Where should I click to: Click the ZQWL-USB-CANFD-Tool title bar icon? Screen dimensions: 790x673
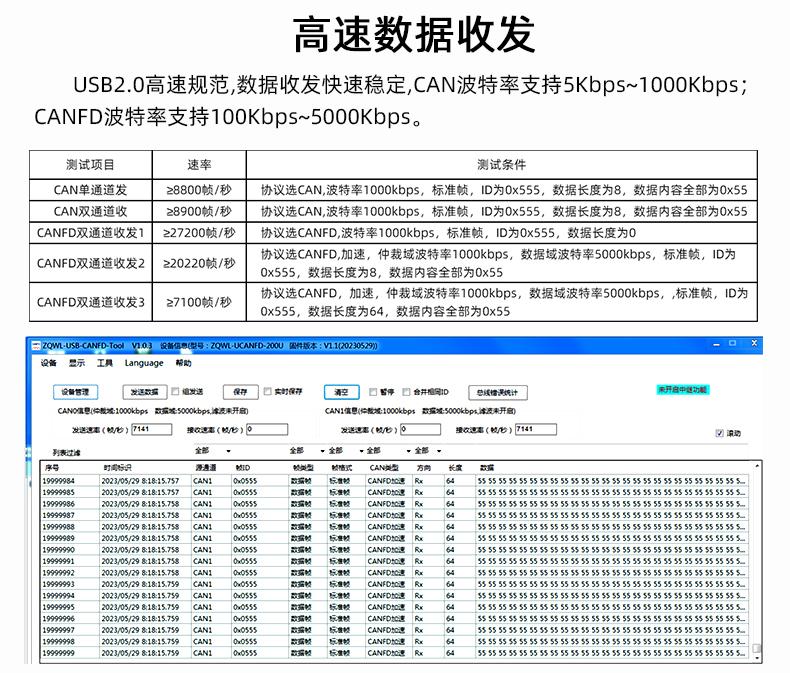(36, 346)
